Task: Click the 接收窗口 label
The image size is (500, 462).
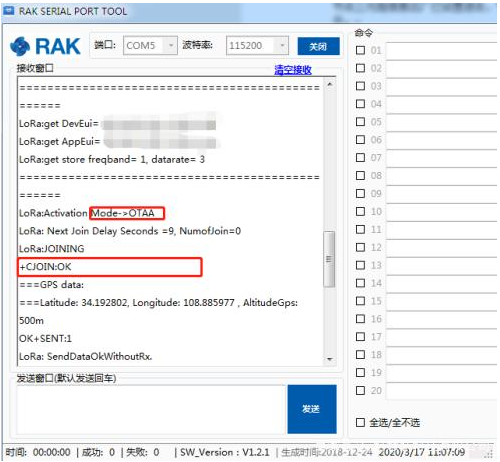Action: (x=35, y=68)
